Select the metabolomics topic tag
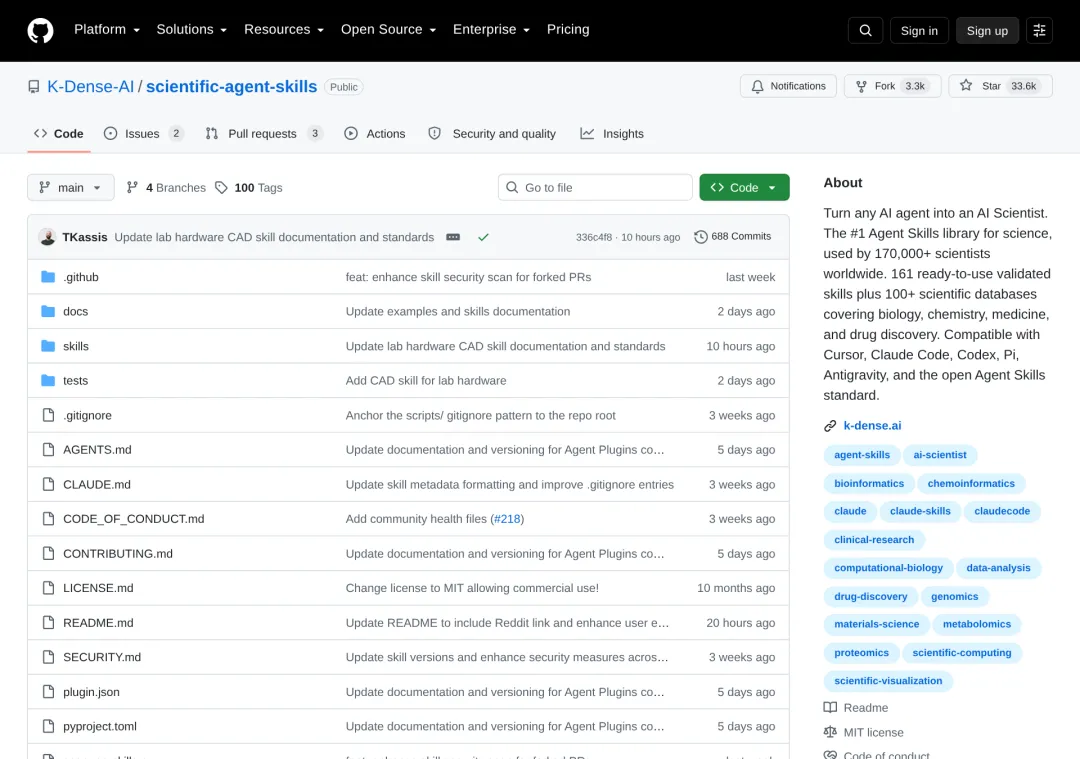This screenshot has height=759, width=1080. (977, 624)
